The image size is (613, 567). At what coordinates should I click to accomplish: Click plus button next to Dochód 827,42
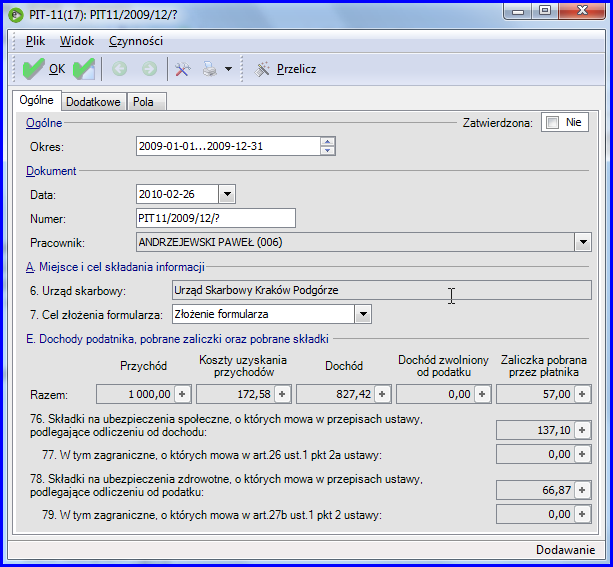382,394
